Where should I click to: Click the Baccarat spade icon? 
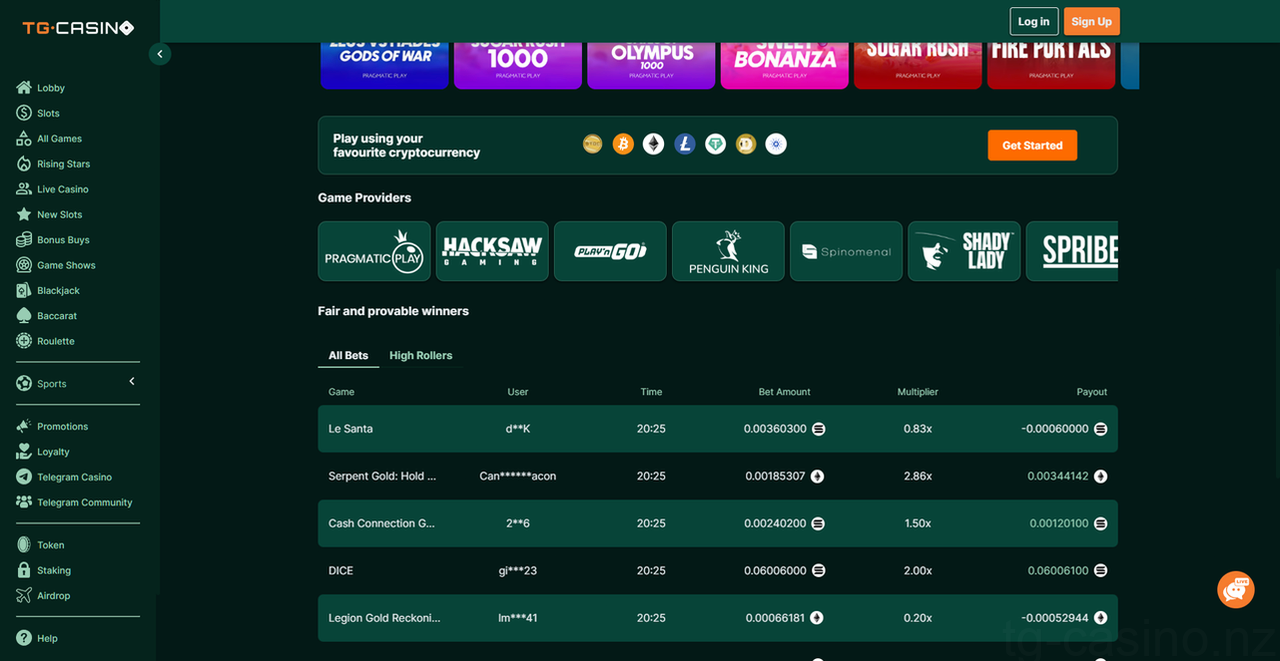coord(24,316)
